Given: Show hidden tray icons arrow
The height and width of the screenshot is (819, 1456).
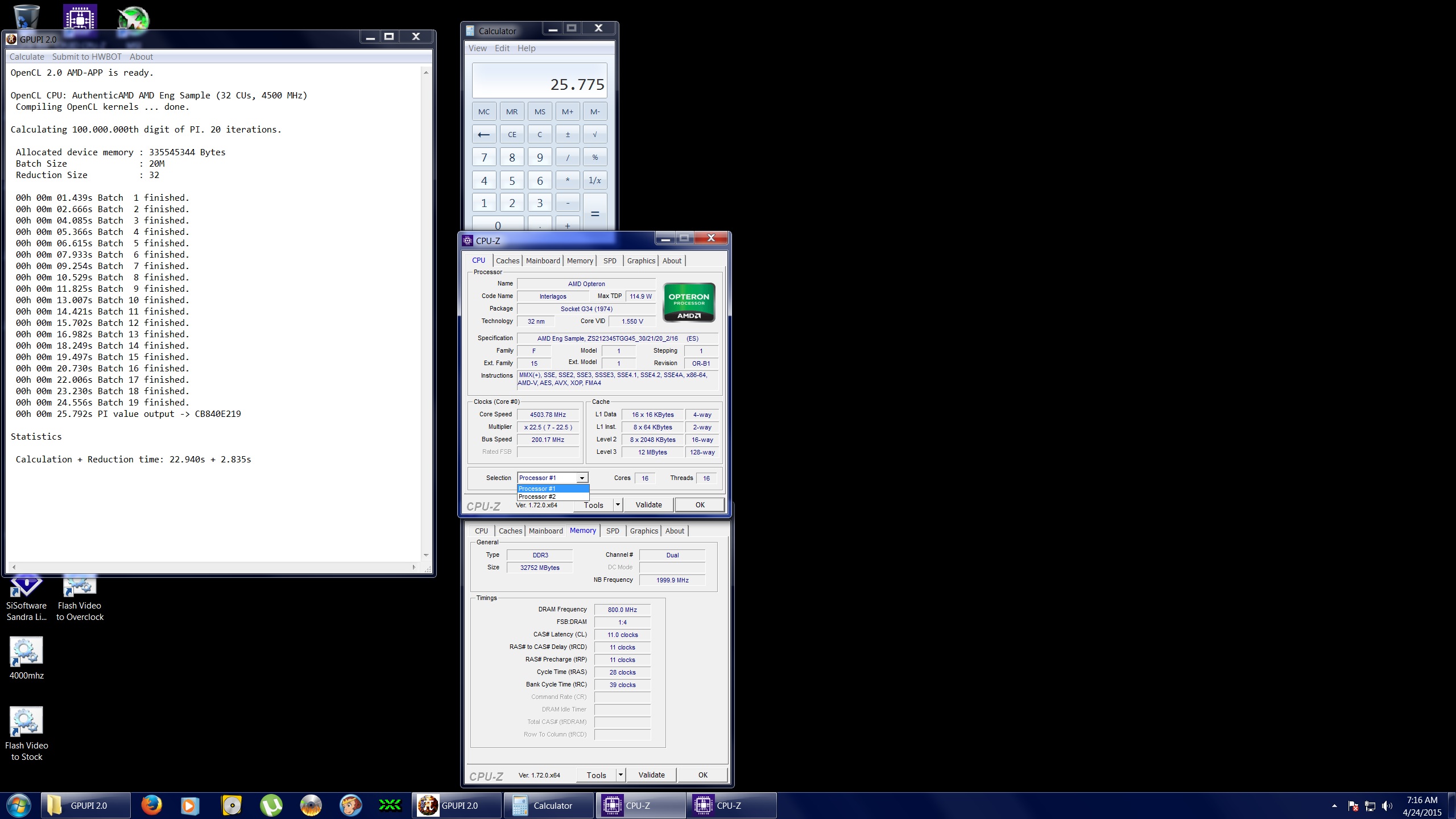Looking at the screenshot, I should 1334,806.
